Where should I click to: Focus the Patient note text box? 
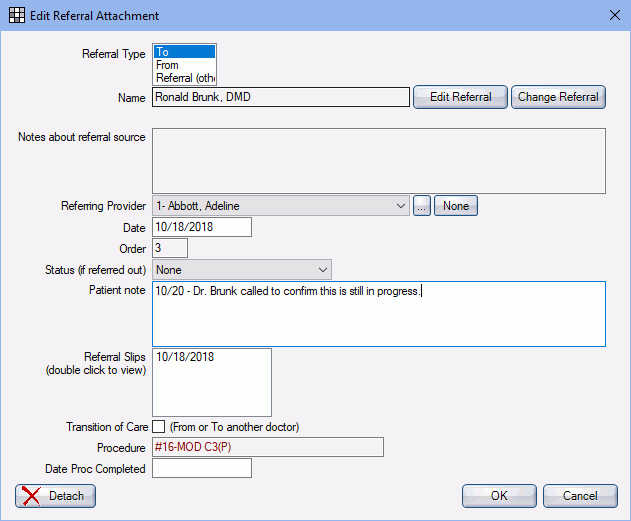(378, 314)
